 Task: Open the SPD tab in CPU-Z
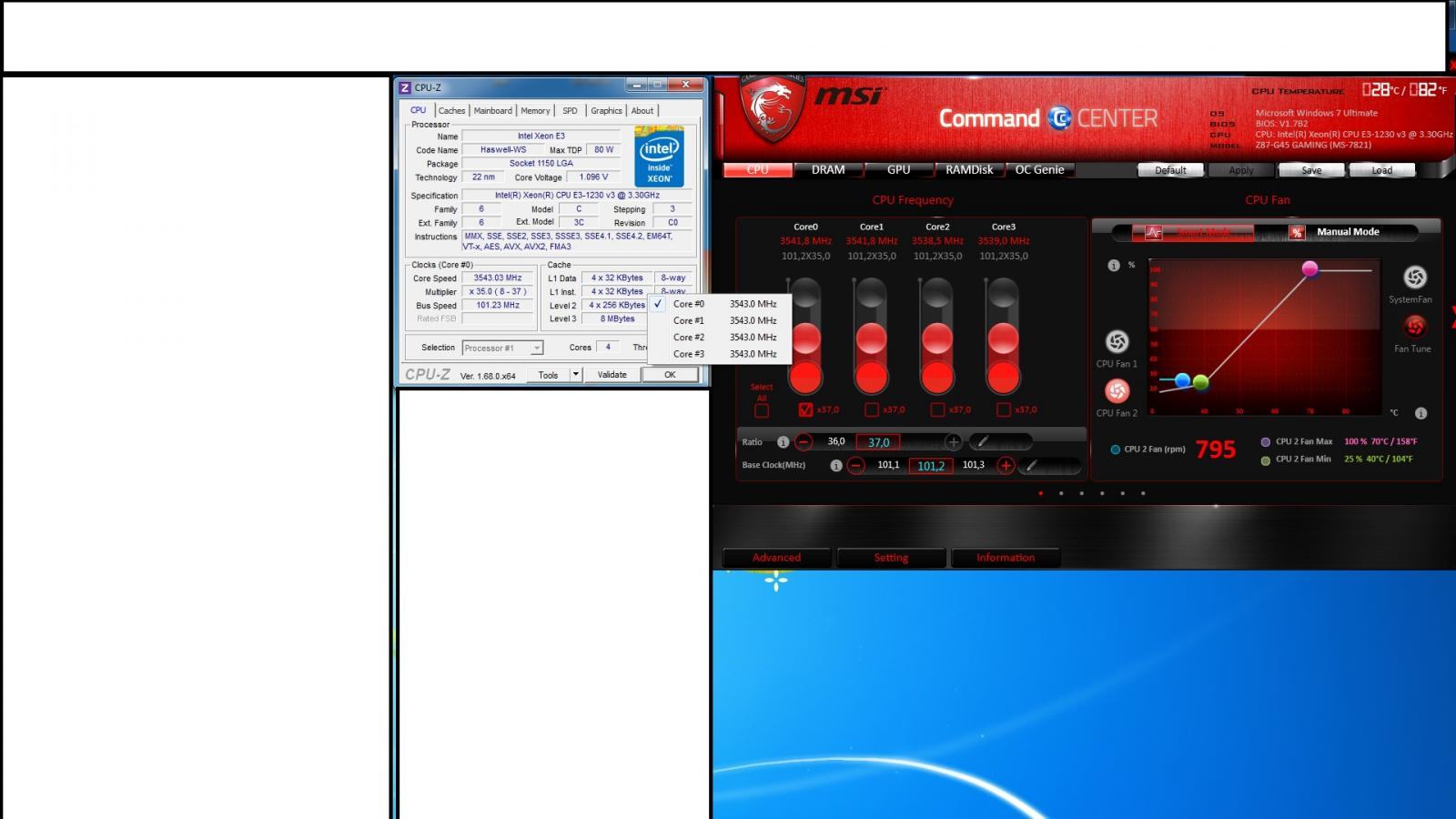point(570,111)
